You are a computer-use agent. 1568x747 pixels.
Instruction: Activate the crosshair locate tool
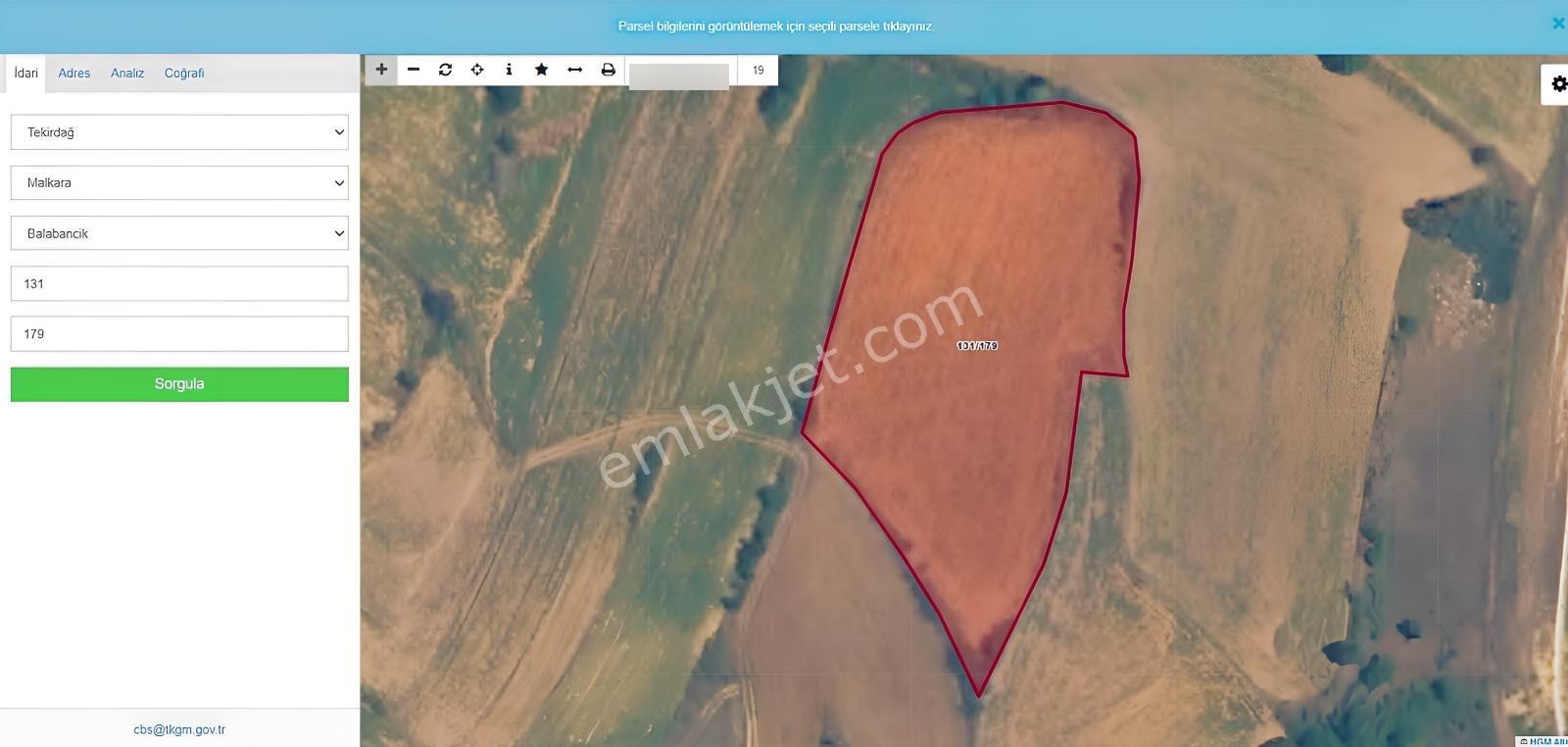477,70
